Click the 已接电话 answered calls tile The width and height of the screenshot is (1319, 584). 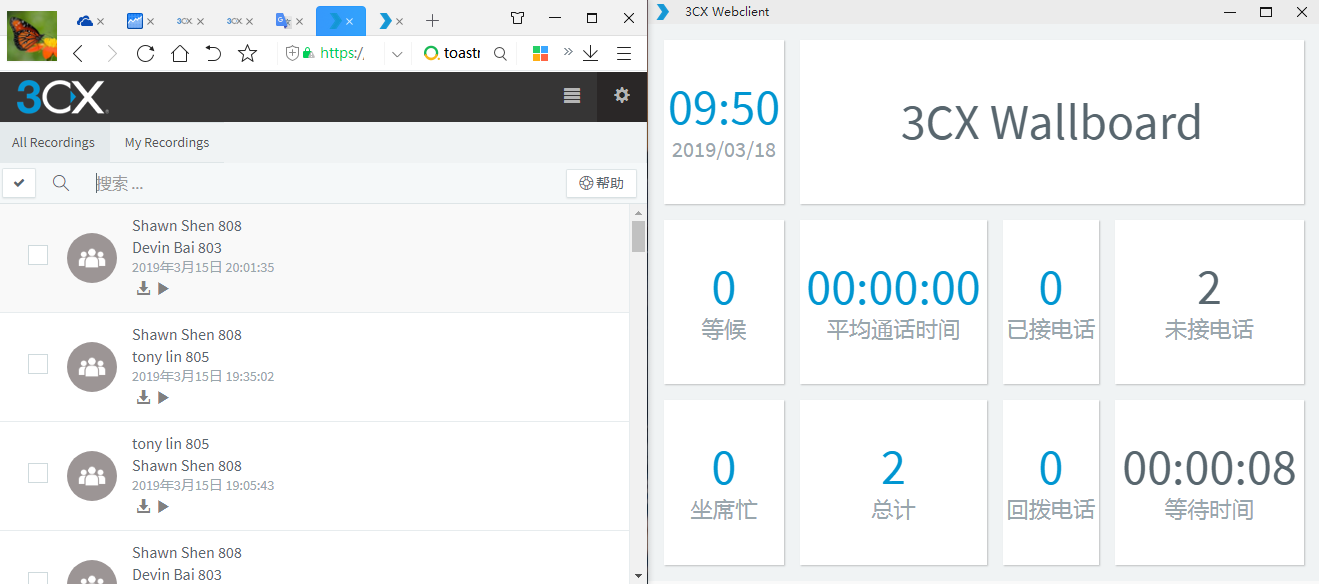1051,302
